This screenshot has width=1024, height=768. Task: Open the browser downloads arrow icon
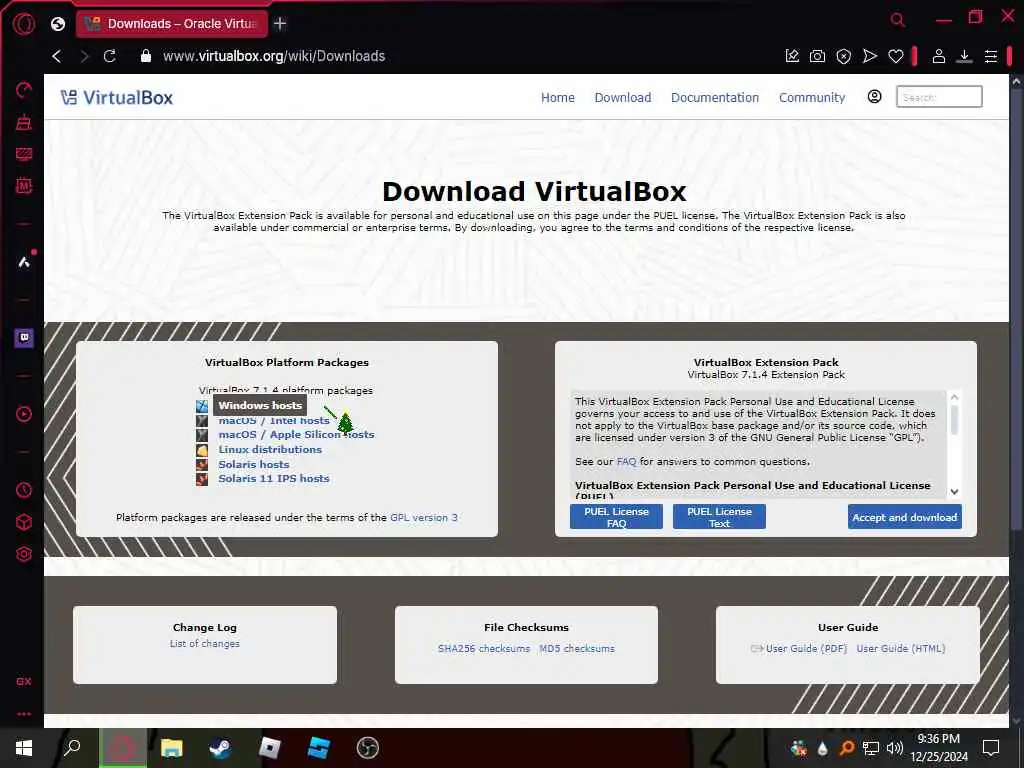coord(965,56)
